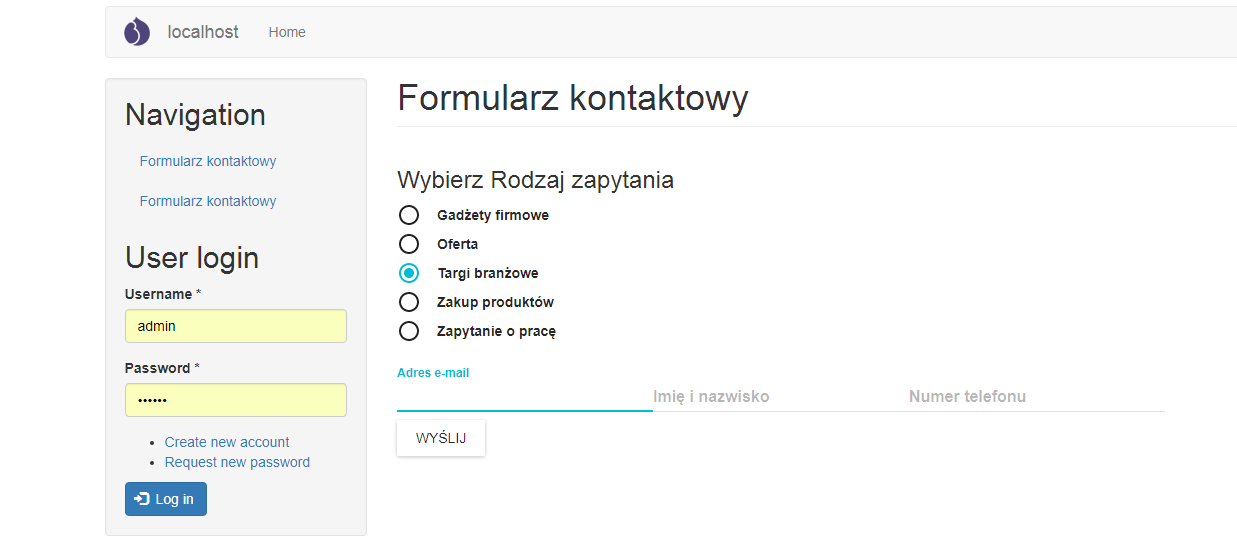The height and width of the screenshot is (540, 1237).
Task: Select the Targi branżowe radio button
Action: [409, 273]
